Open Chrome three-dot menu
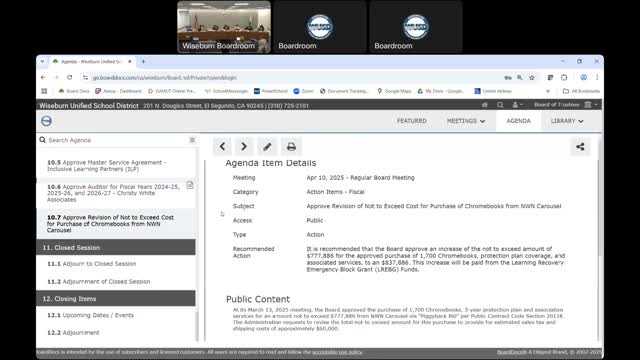The height and width of the screenshot is (360, 640). click(597, 78)
